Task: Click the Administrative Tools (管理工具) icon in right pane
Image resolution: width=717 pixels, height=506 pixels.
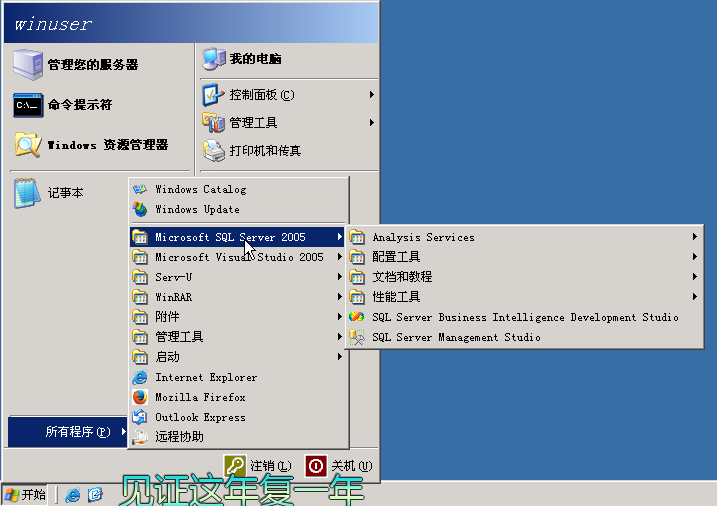Action: [213, 123]
